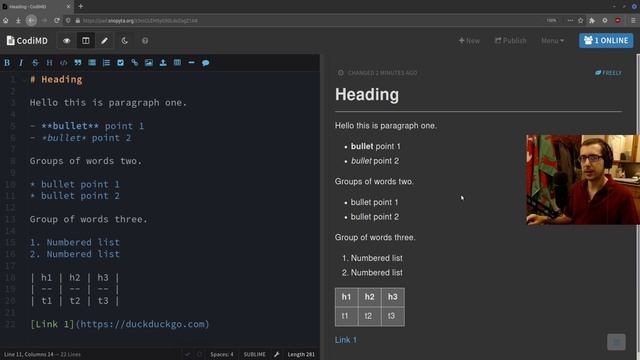Change the SUBLIME keymap mode

pyautogui.click(x=254, y=354)
